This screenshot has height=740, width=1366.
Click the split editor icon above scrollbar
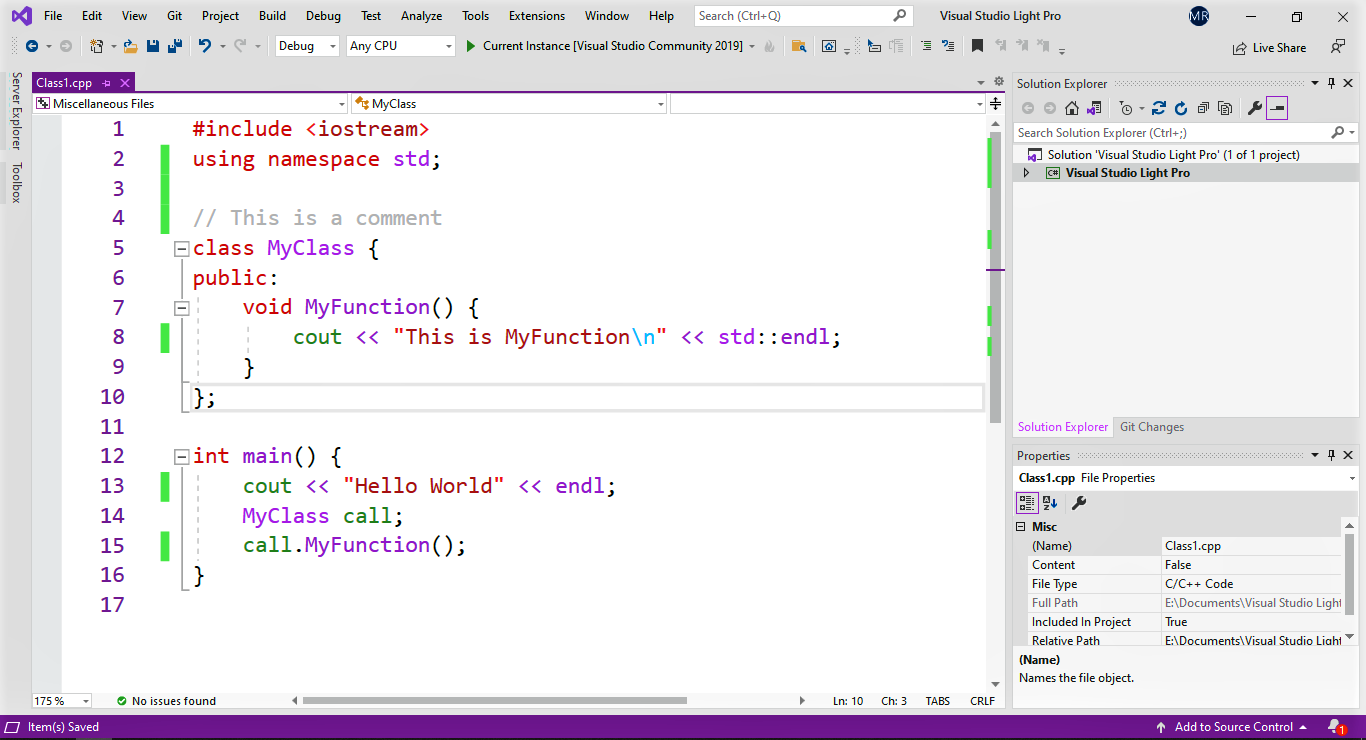point(995,104)
